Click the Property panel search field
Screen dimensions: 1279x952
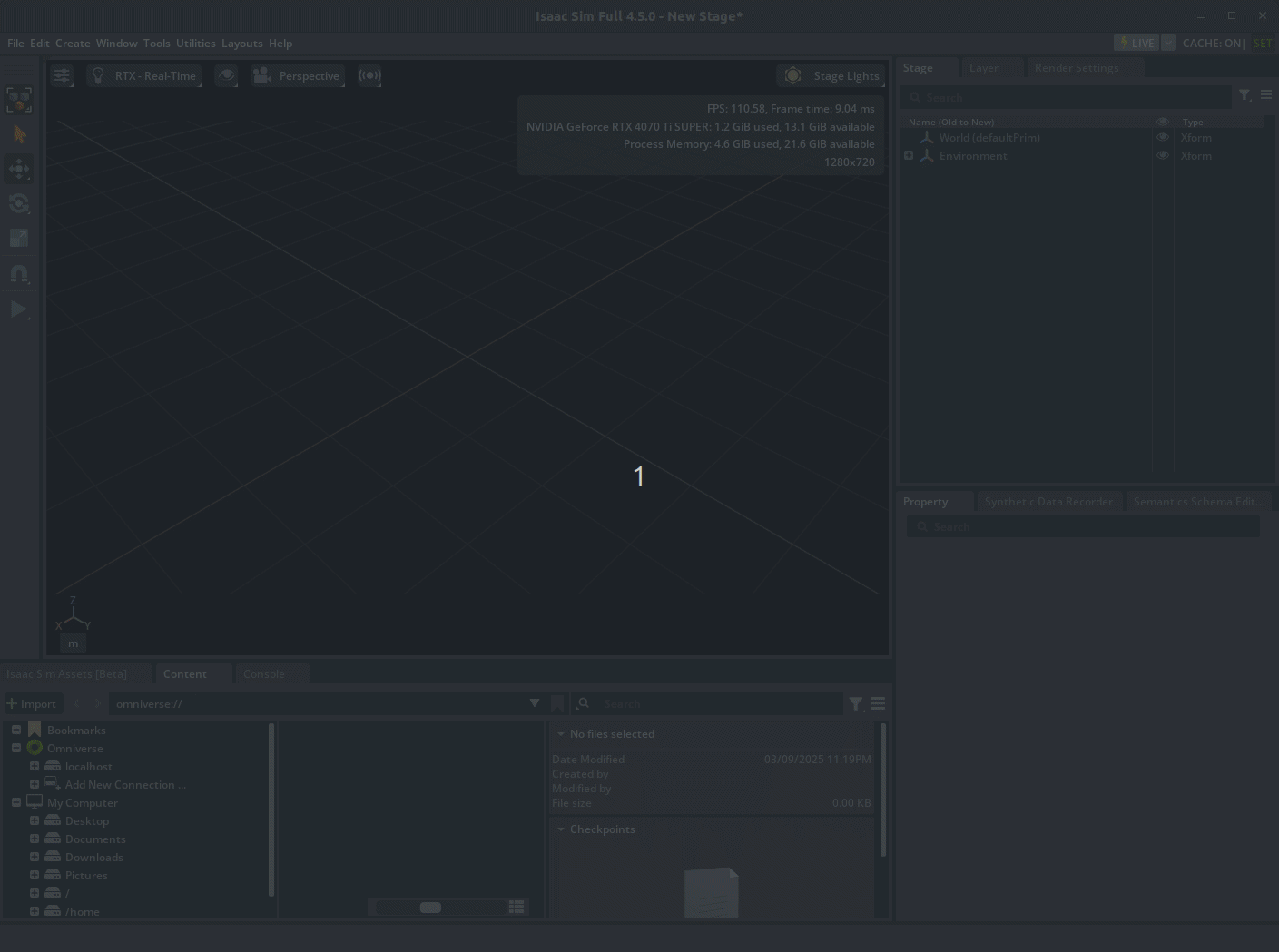tap(1083, 526)
